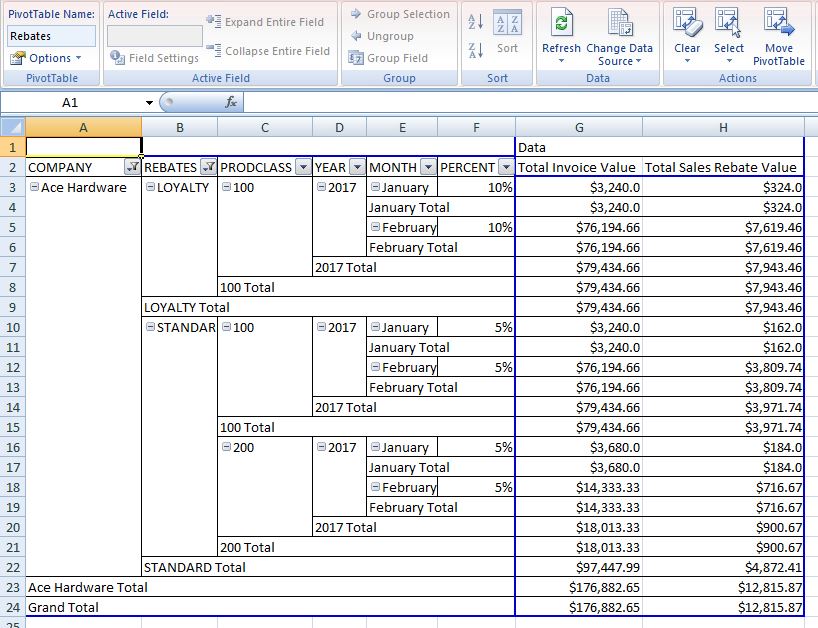Open the COMPANY filter dropdown

coord(133,167)
